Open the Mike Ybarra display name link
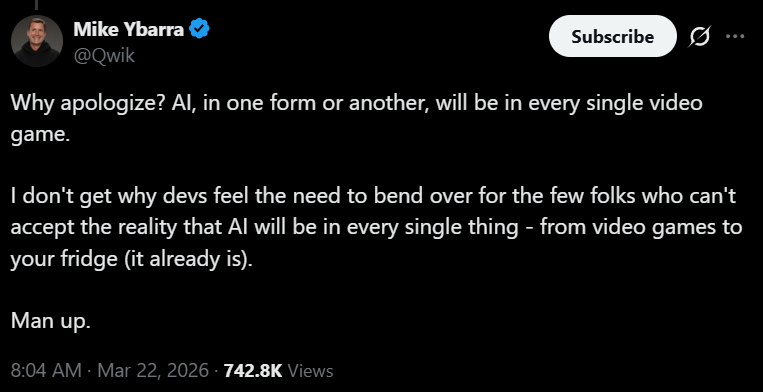Image resolution: width=763 pixels, height=392 pixels. [129, 30]
